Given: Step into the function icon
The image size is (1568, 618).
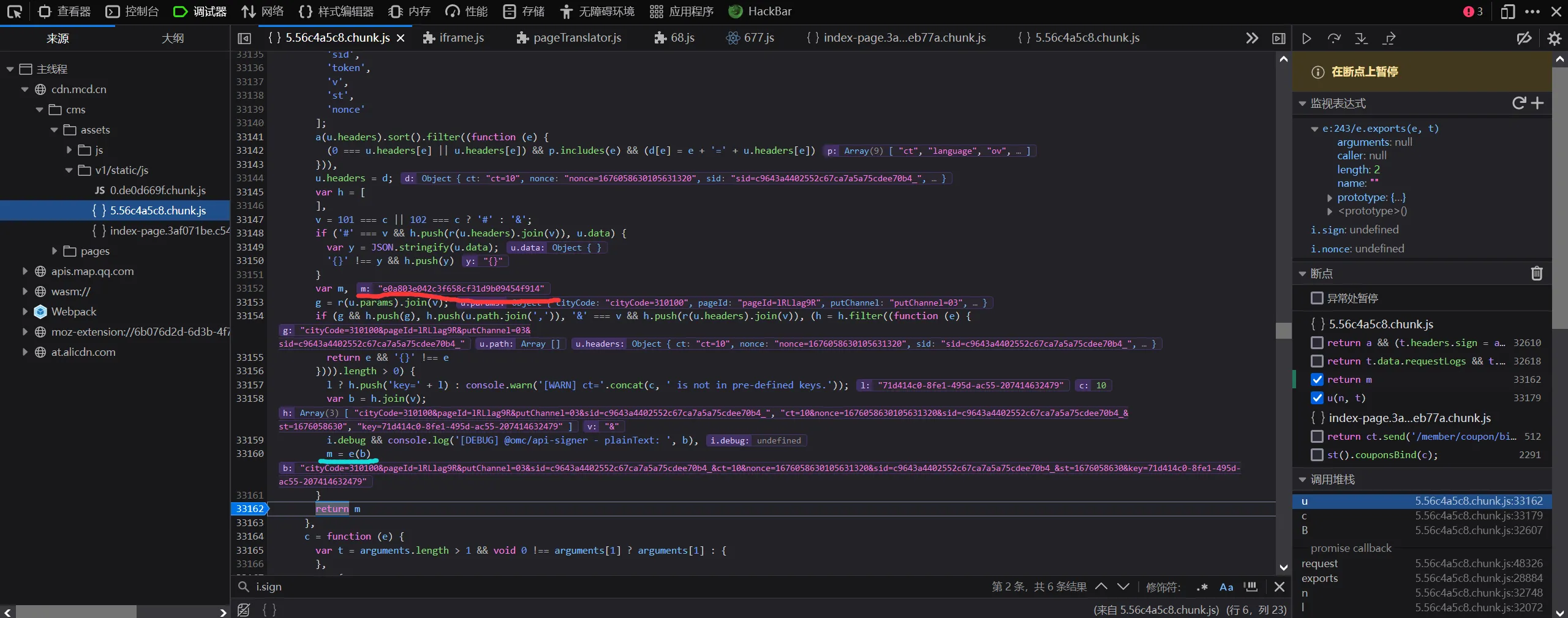Looking at the screenshot, I should coord(1362,39).
